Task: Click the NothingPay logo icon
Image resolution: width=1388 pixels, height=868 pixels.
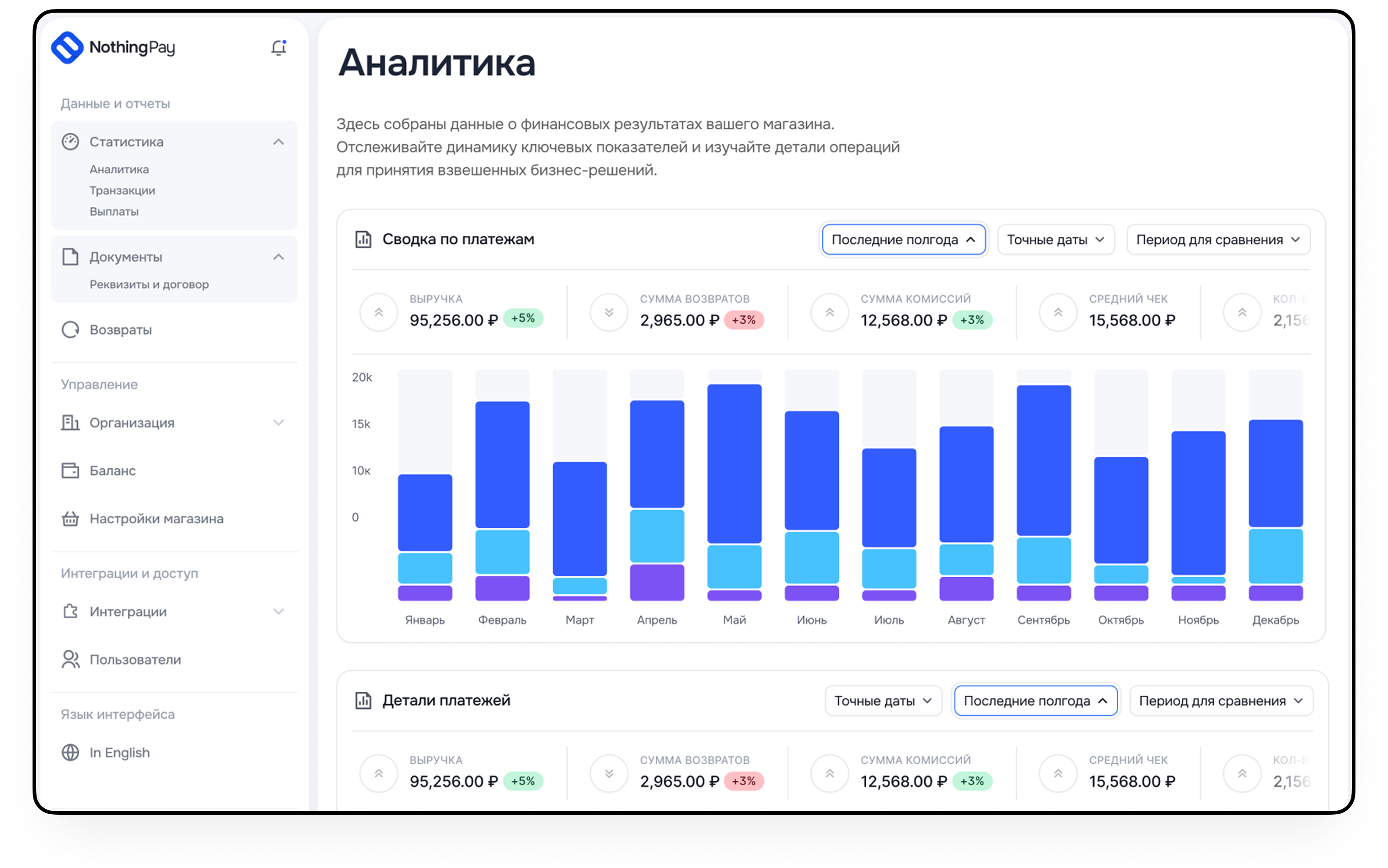Action: pyautogui.click(x=68, y=48)
